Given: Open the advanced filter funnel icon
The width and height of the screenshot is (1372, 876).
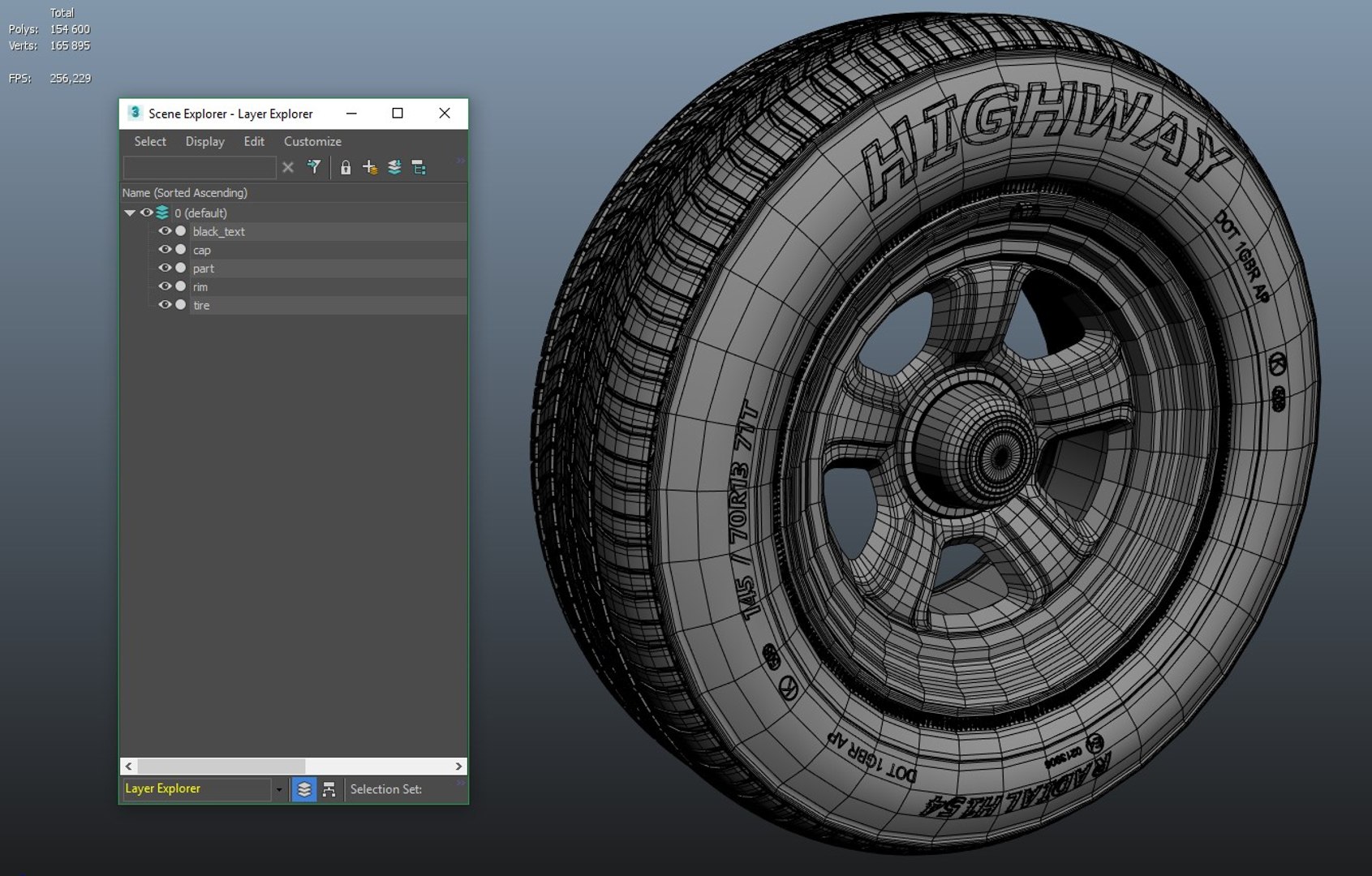Looking at the screenshot, I should pyautogui.click(x=314, y=167).
